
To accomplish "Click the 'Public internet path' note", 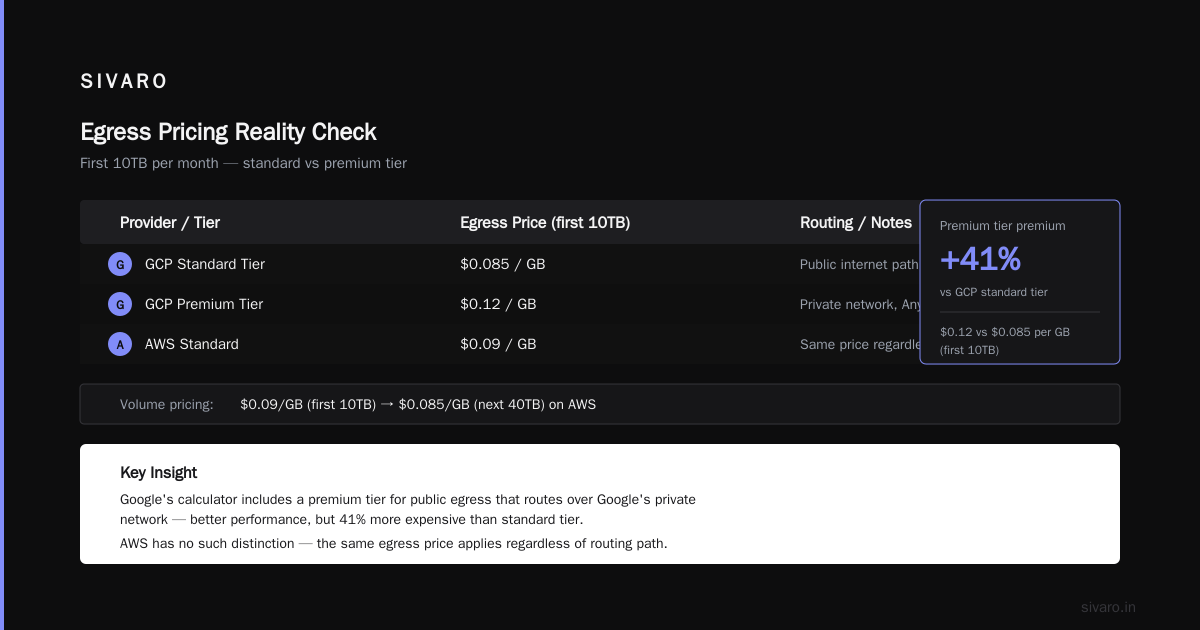I will [x=859, y=265].
